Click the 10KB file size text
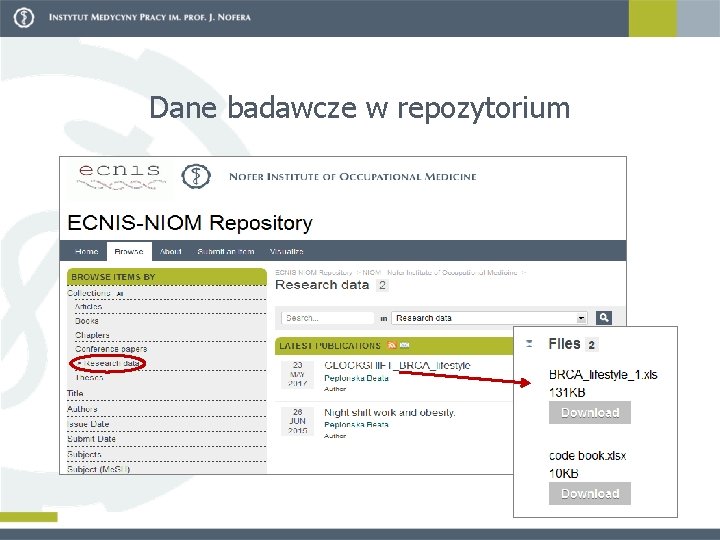This screenshot has width=720, height=540. pos(563,473)
